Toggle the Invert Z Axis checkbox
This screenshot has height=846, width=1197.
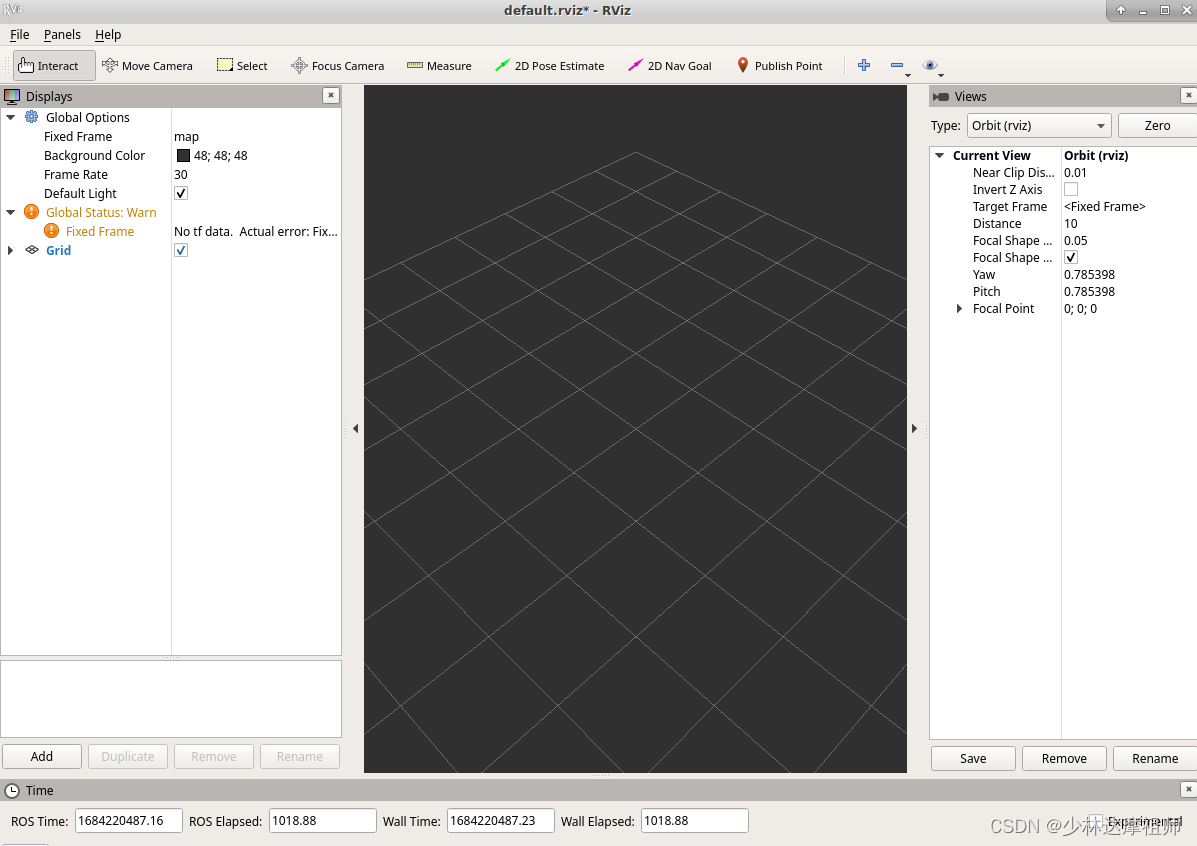tap(1071, 189)
